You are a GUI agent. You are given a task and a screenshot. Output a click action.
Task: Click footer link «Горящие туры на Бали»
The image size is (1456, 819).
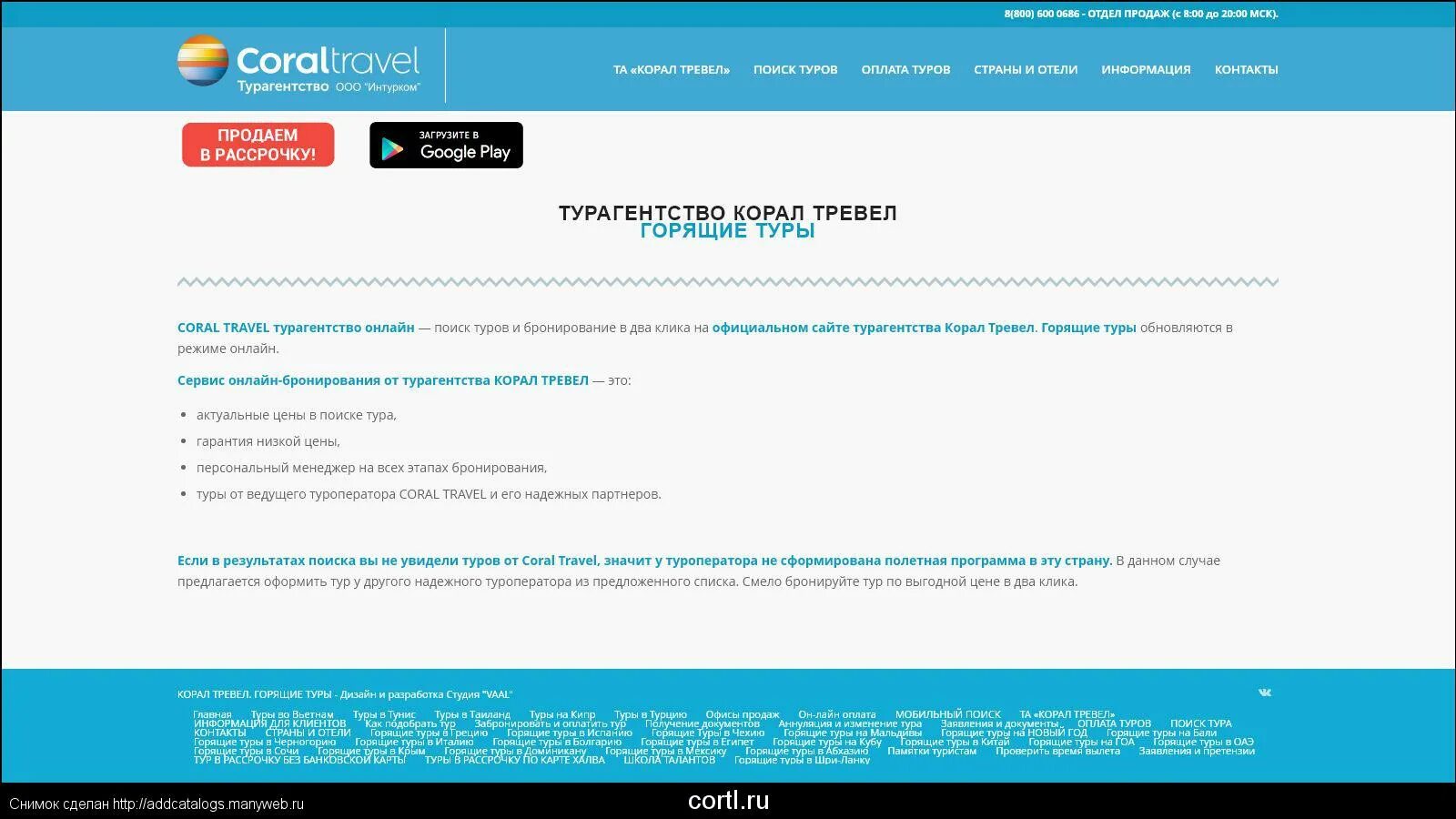tap(1161, 733)
